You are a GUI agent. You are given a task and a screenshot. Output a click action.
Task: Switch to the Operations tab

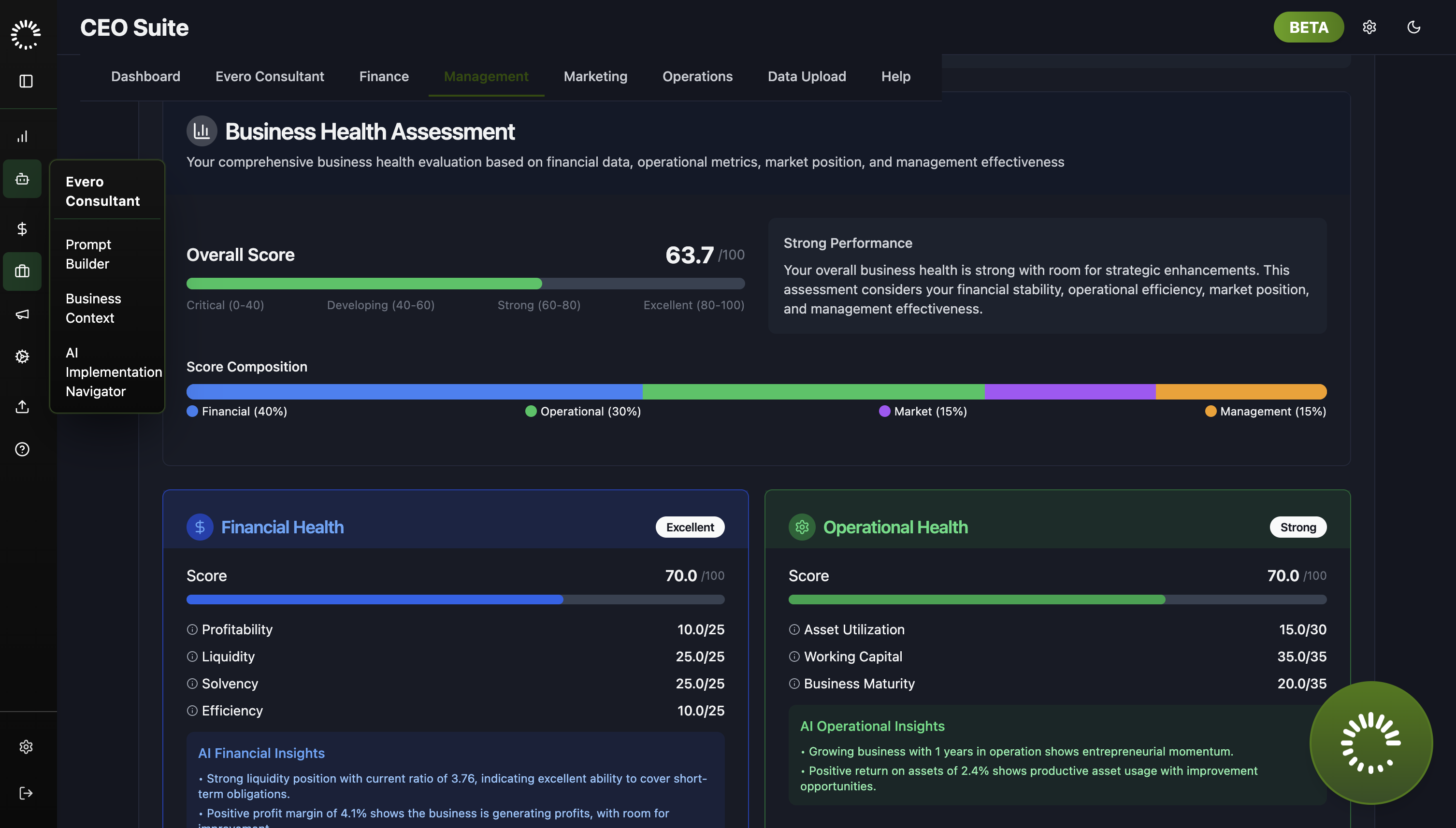697,76
